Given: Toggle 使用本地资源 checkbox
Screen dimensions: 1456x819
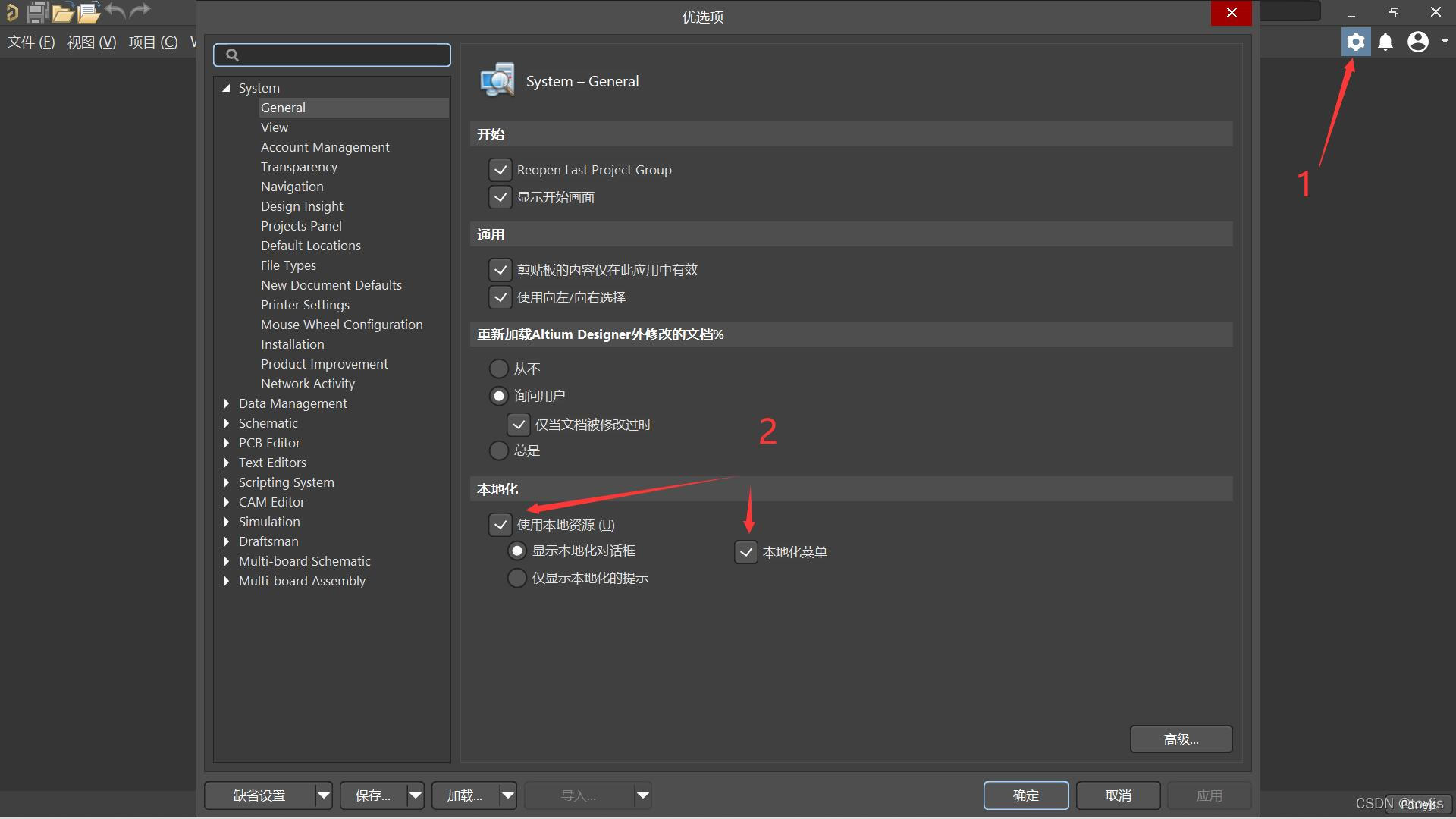Looking at the screenshot, I should click(500, 525).
